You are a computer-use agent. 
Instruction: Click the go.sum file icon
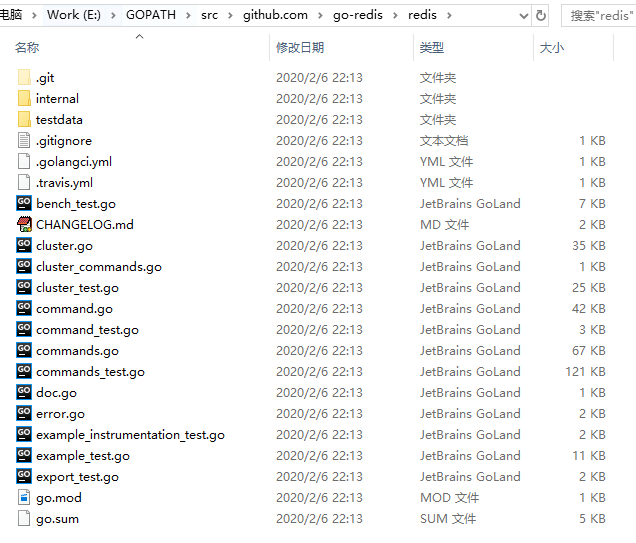24,518
